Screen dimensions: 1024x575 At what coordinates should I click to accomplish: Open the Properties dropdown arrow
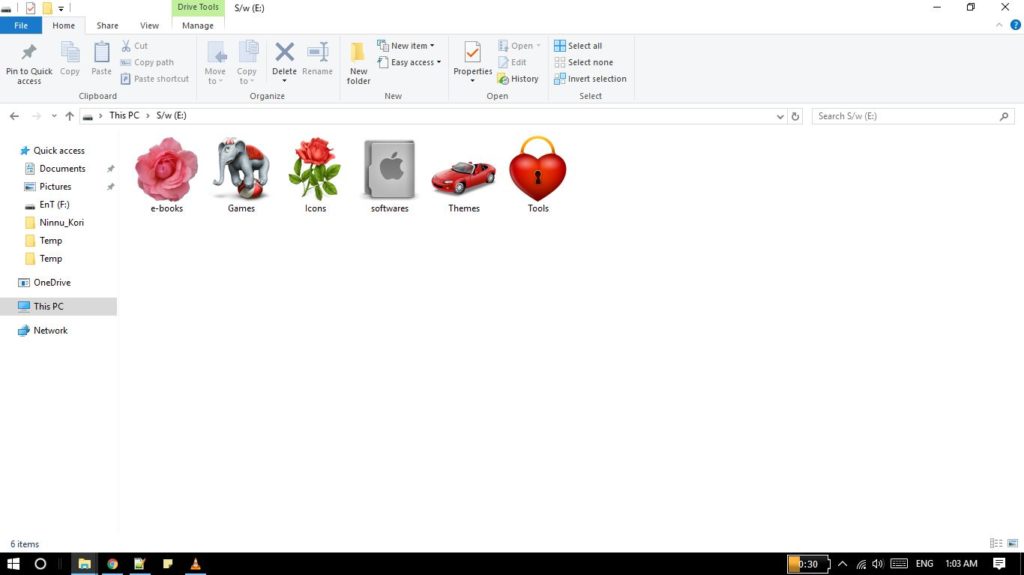tap(472, 81)
